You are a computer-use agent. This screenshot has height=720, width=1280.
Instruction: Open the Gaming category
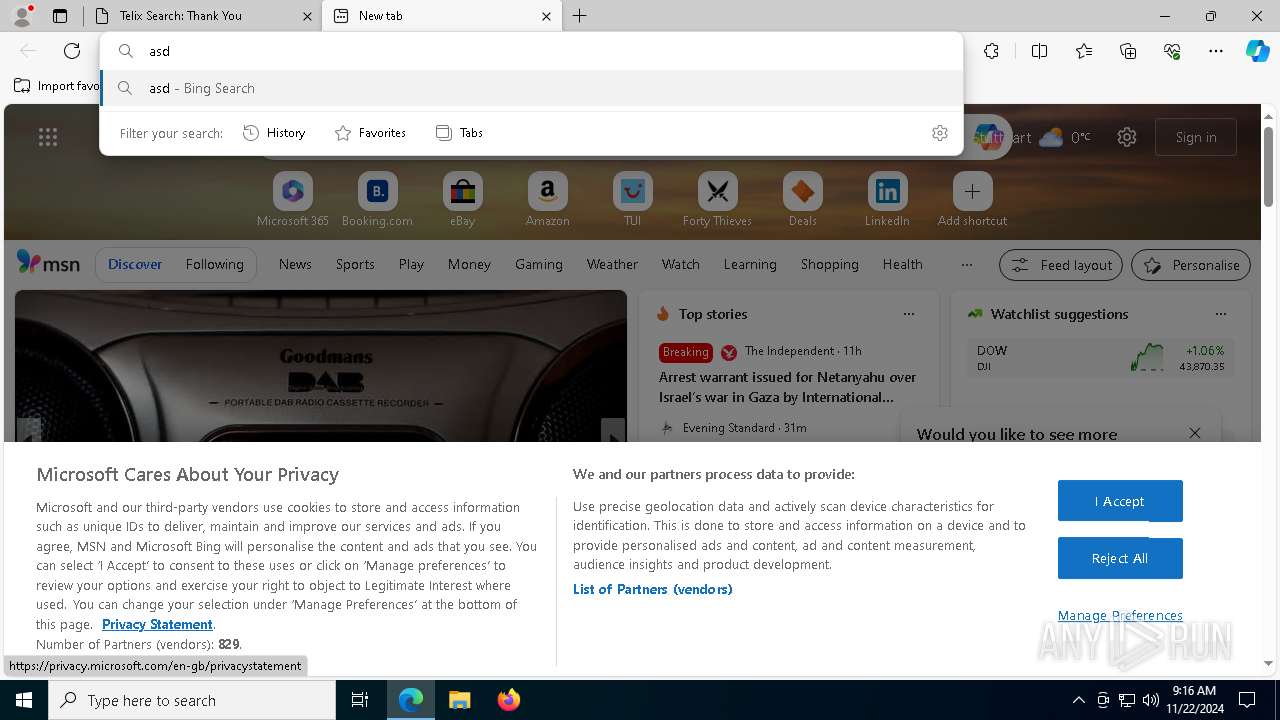(539, 265)
